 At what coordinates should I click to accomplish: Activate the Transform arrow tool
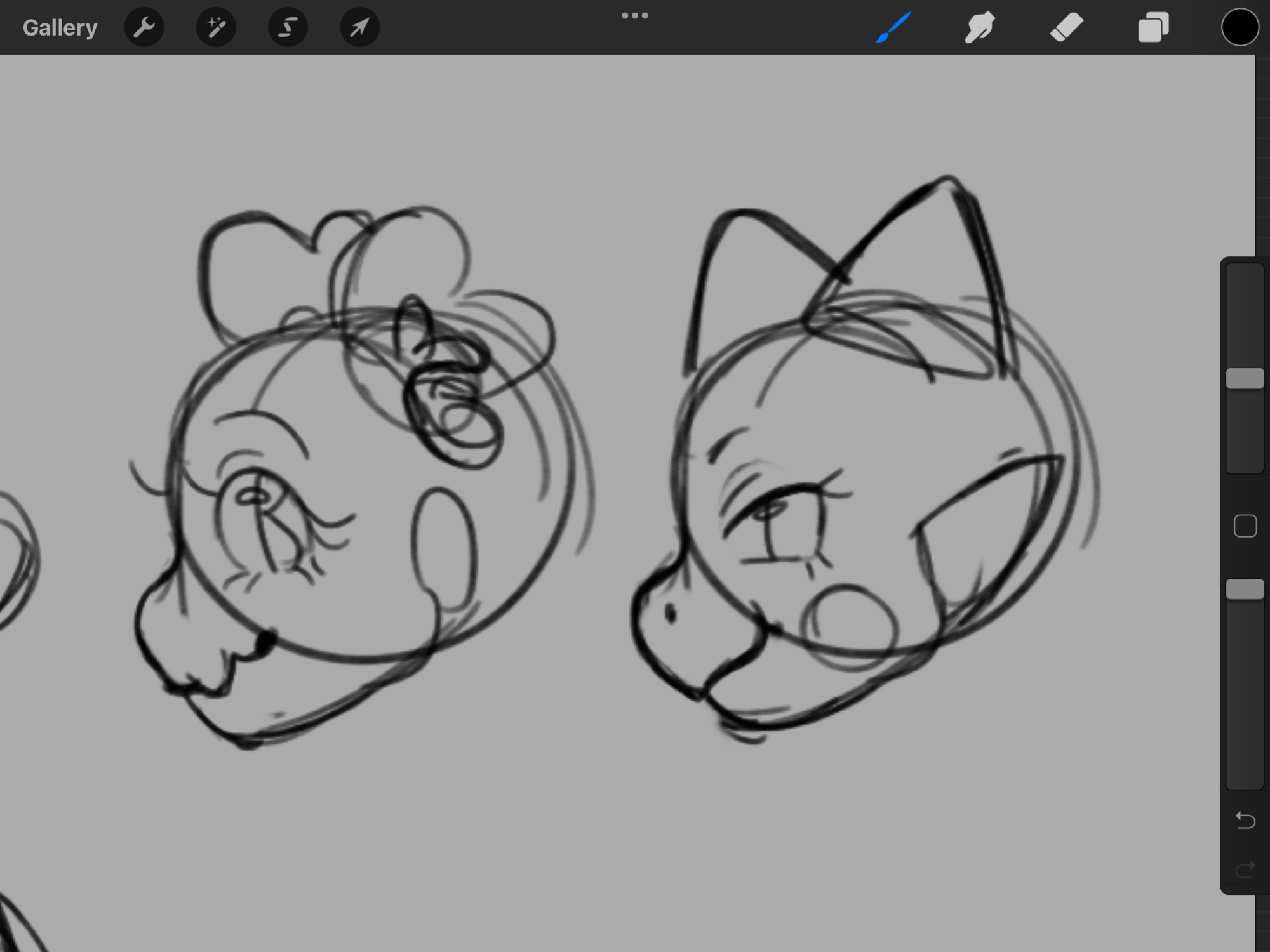coord(359,27)
